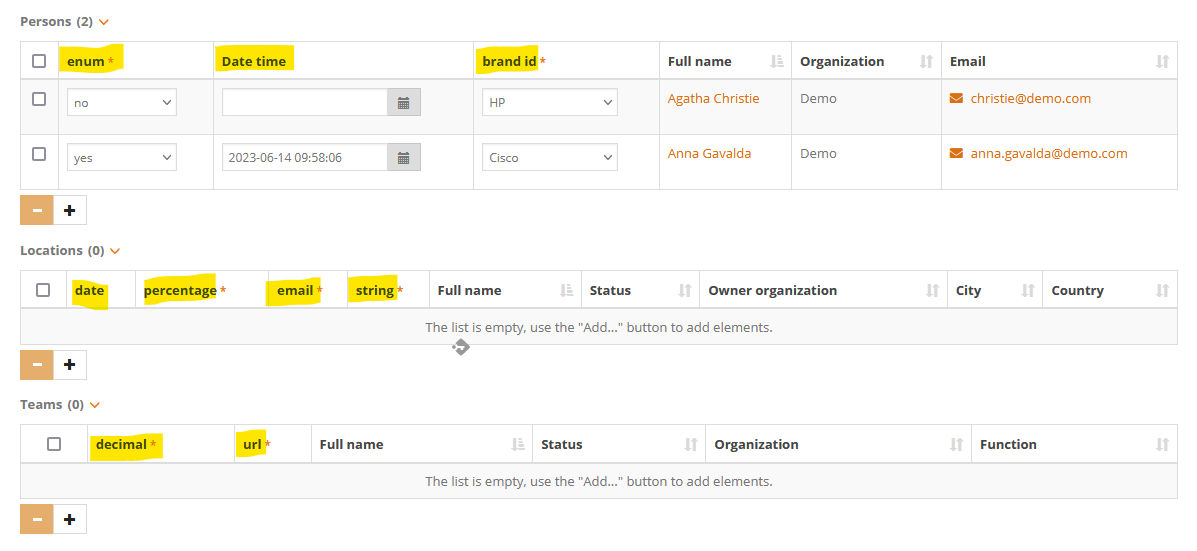This screenshot has height=551, width=1197.
Task: Expand the Teams (0) section chevron
Action: [x=95, y=405]
